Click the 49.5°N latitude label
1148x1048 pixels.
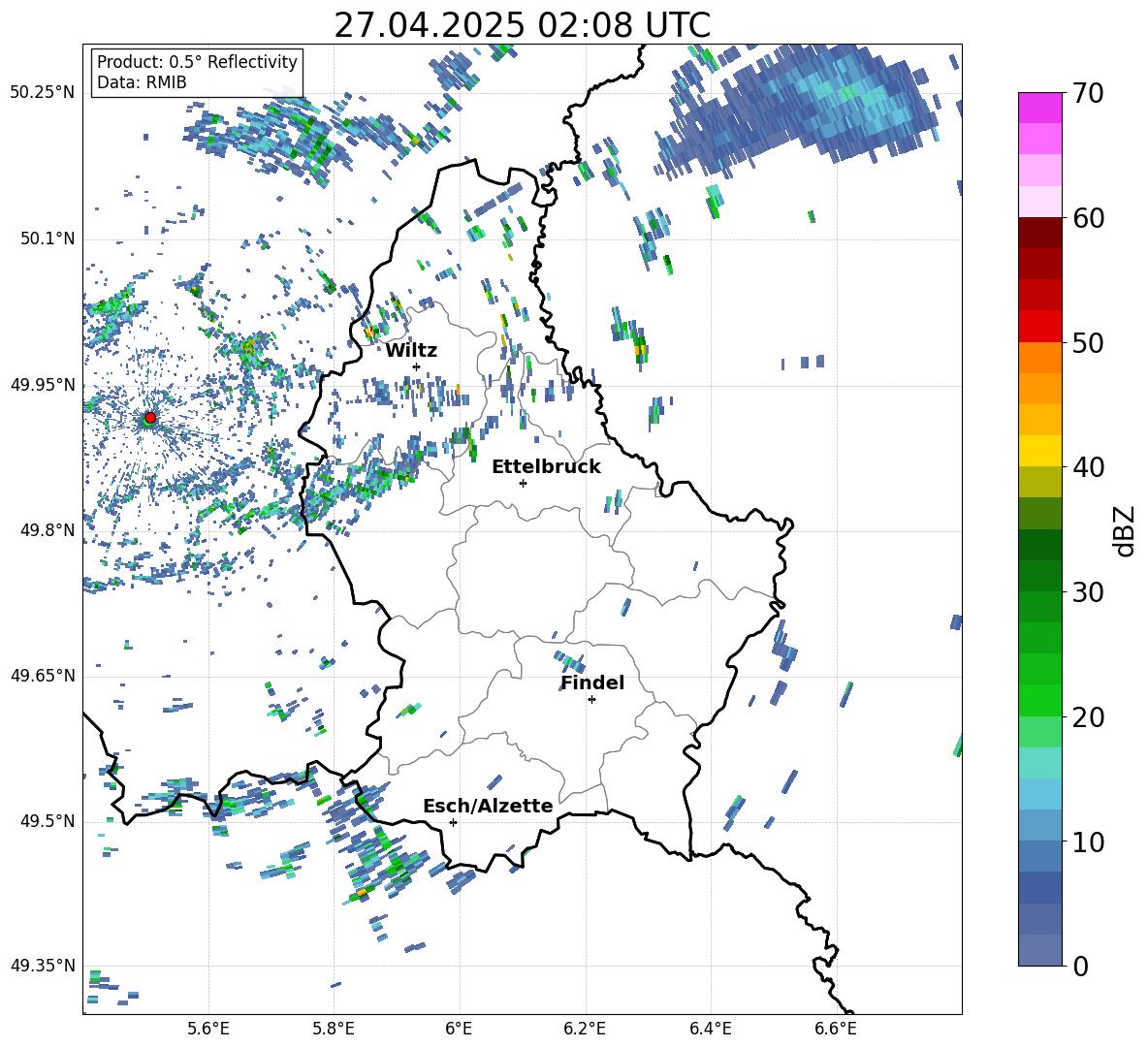pos(48,821)
